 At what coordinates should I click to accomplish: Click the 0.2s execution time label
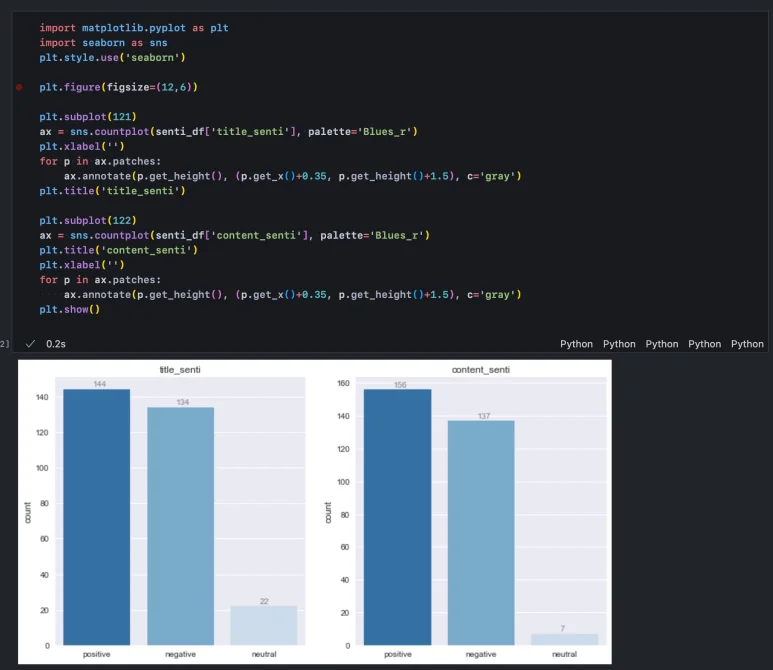pyautogui.click(x=56, y=344)
